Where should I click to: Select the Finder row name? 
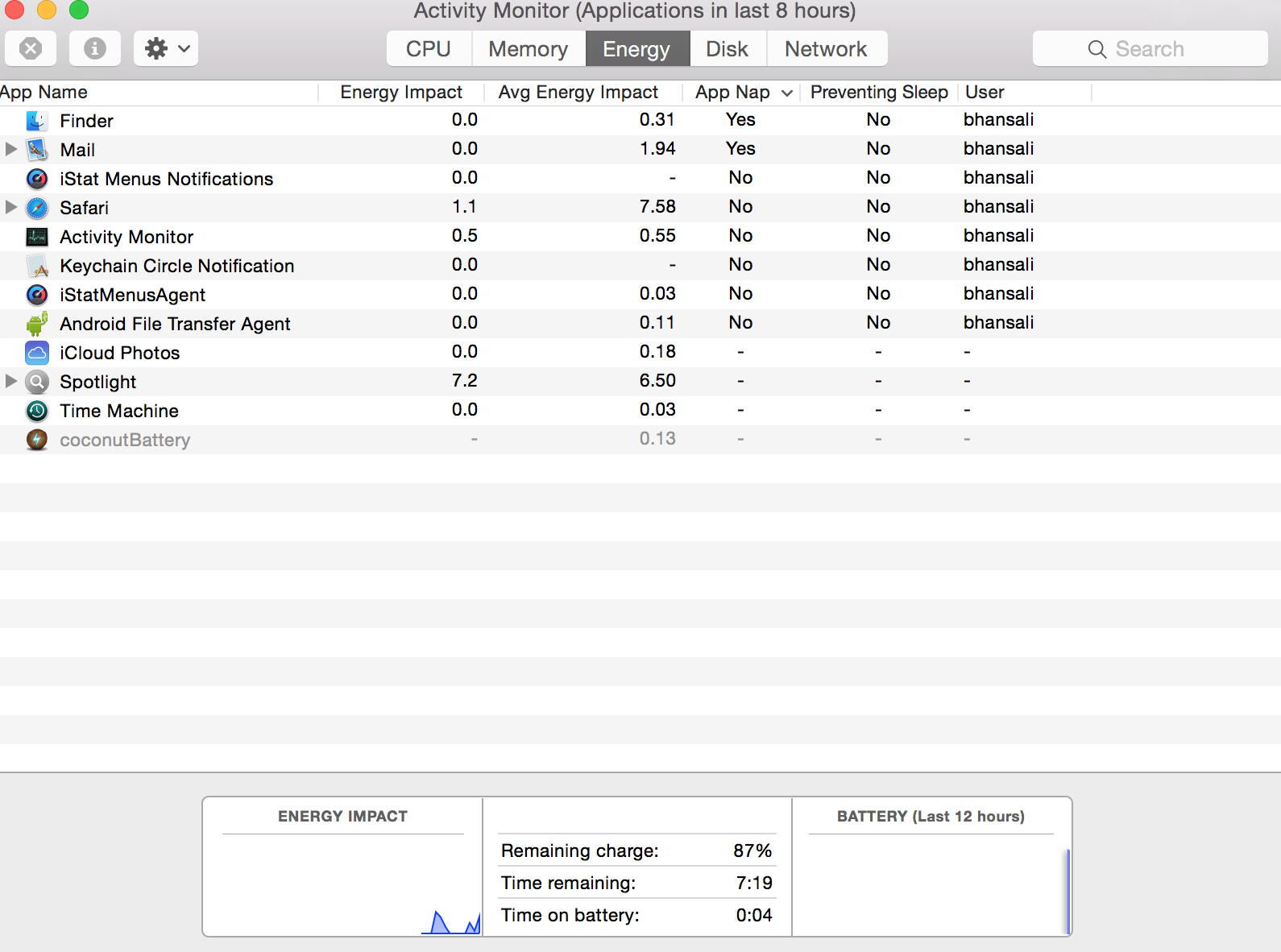(87, 121)
